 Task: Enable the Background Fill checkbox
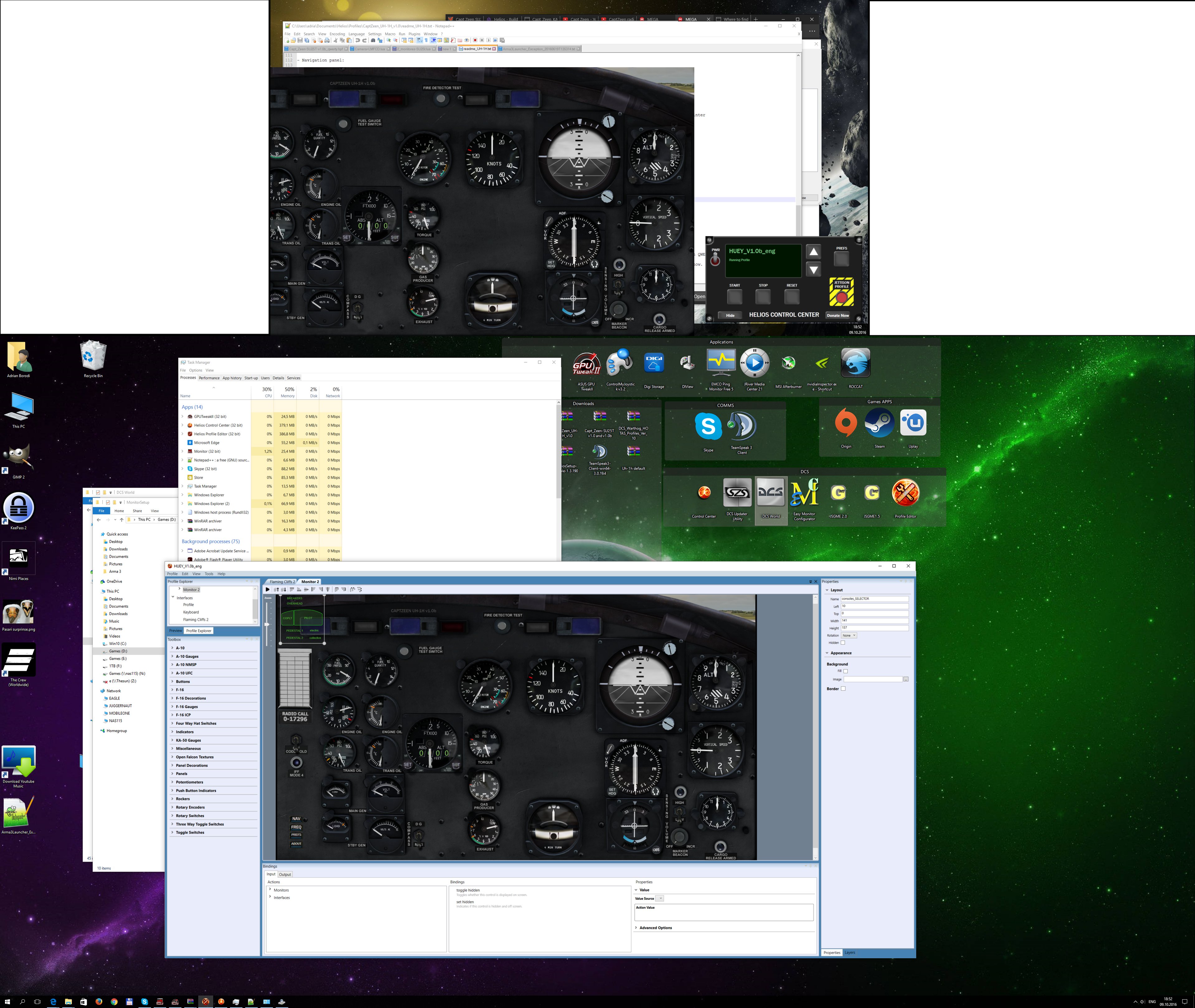pos(845,671)
